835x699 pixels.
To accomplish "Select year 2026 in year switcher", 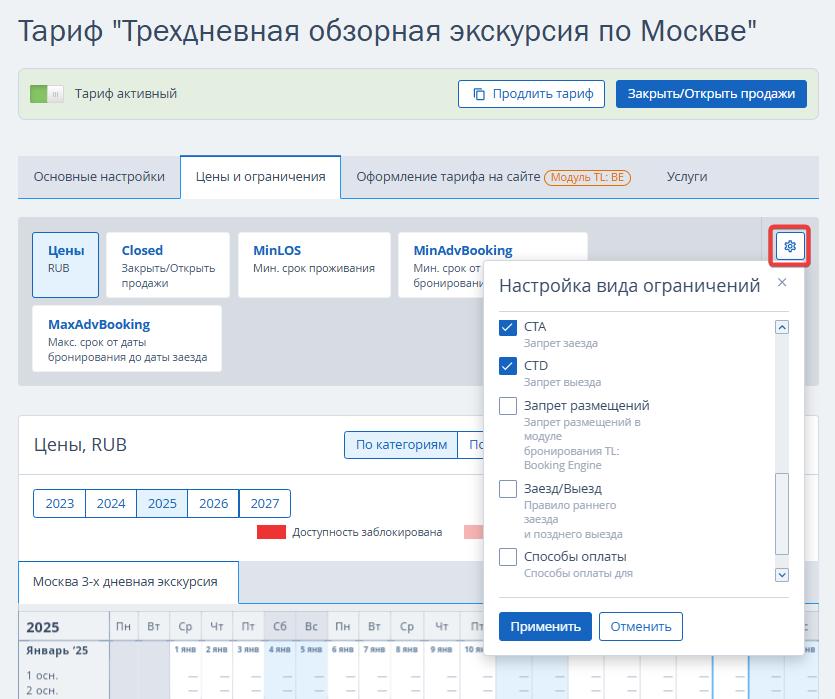I will (x=213, y=504).
